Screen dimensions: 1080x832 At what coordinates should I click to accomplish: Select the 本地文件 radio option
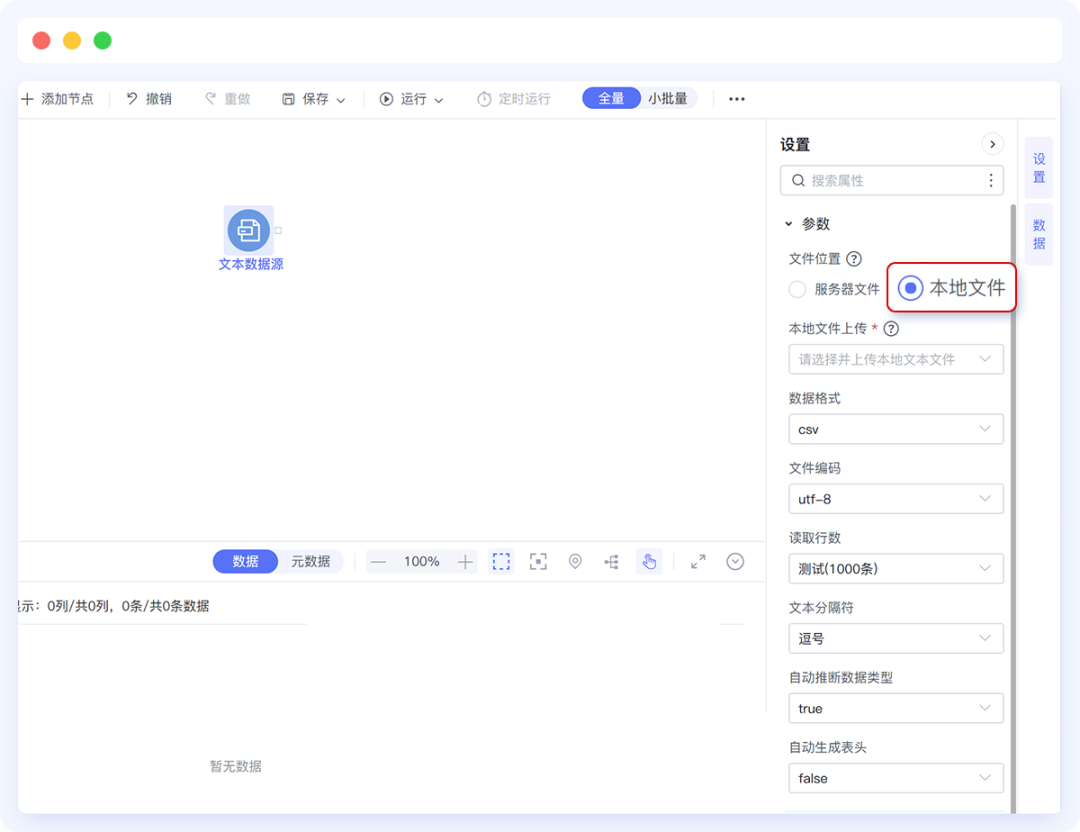(x=909, y=288)
